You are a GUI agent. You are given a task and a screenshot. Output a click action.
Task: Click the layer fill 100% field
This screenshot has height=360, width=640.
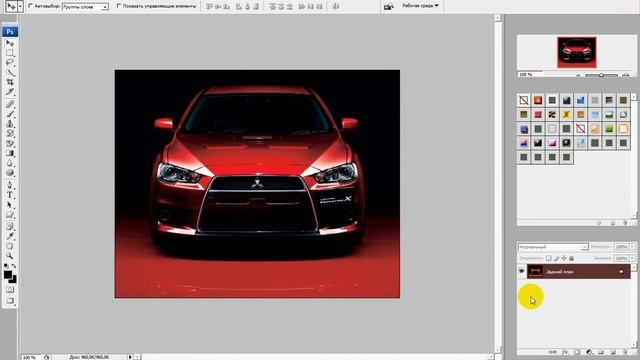tap(622, 258)
